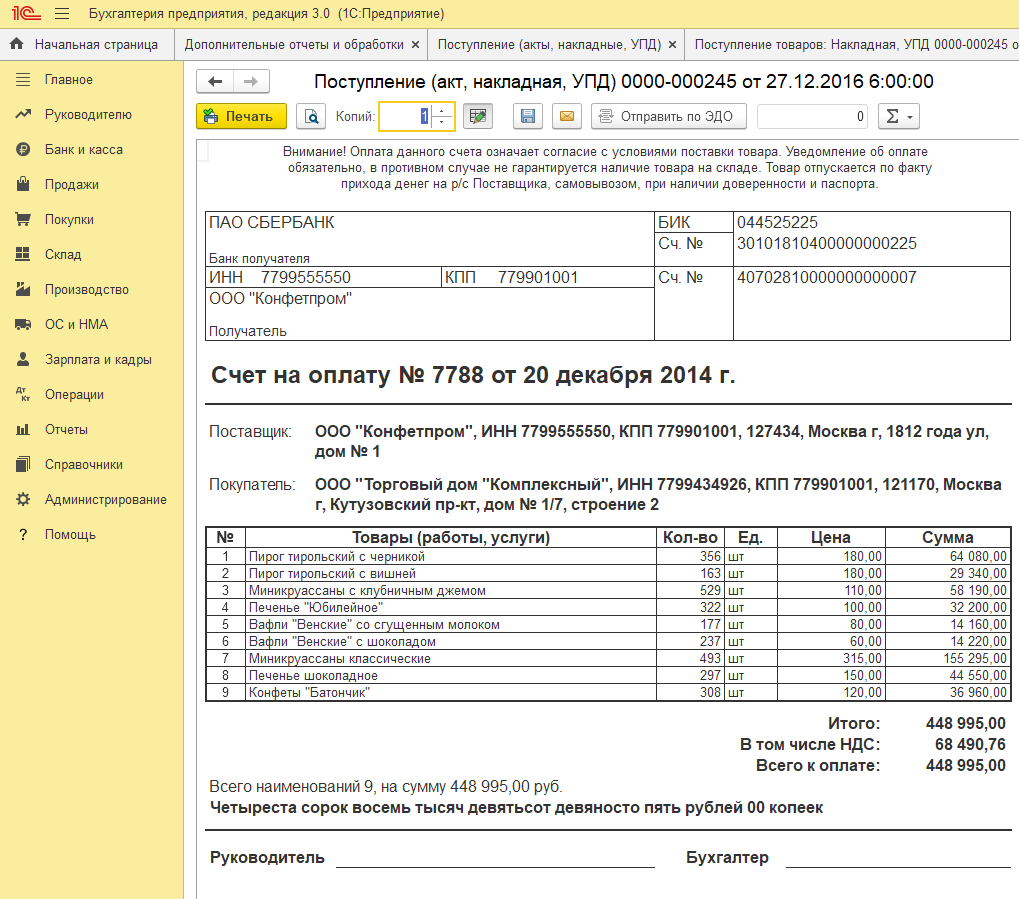Image resolution: width=1019 pixels, height=899 pixels.
Task: Open print preview magnifier icon
Action: click(311, 116)
